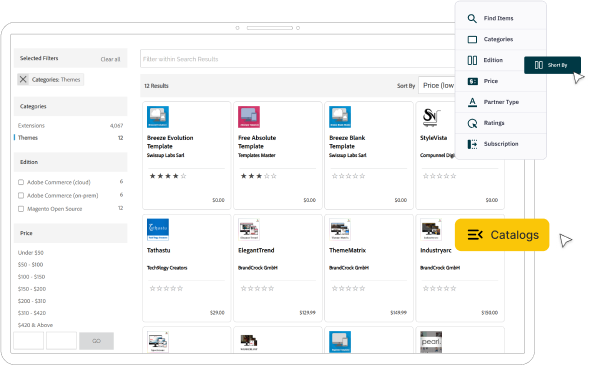
Task: Click the Subscription icon in menu
Action: point(472,144)
